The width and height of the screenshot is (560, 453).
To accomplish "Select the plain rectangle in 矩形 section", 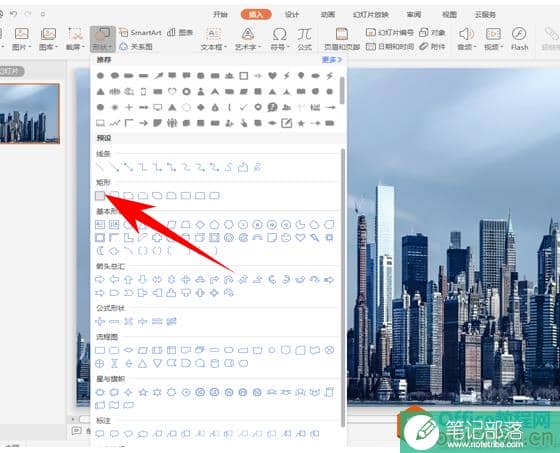I will tap(100, 195).
